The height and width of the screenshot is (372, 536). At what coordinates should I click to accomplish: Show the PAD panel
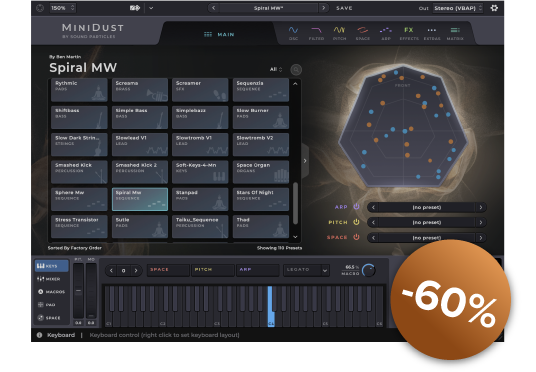(x=46, y=305)
